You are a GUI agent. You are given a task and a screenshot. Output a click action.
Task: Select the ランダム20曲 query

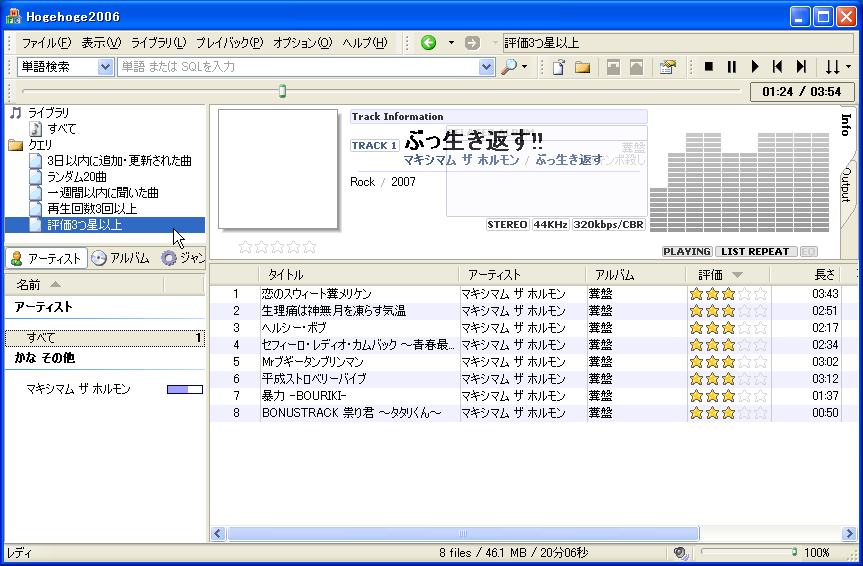(x=77, y=177)
